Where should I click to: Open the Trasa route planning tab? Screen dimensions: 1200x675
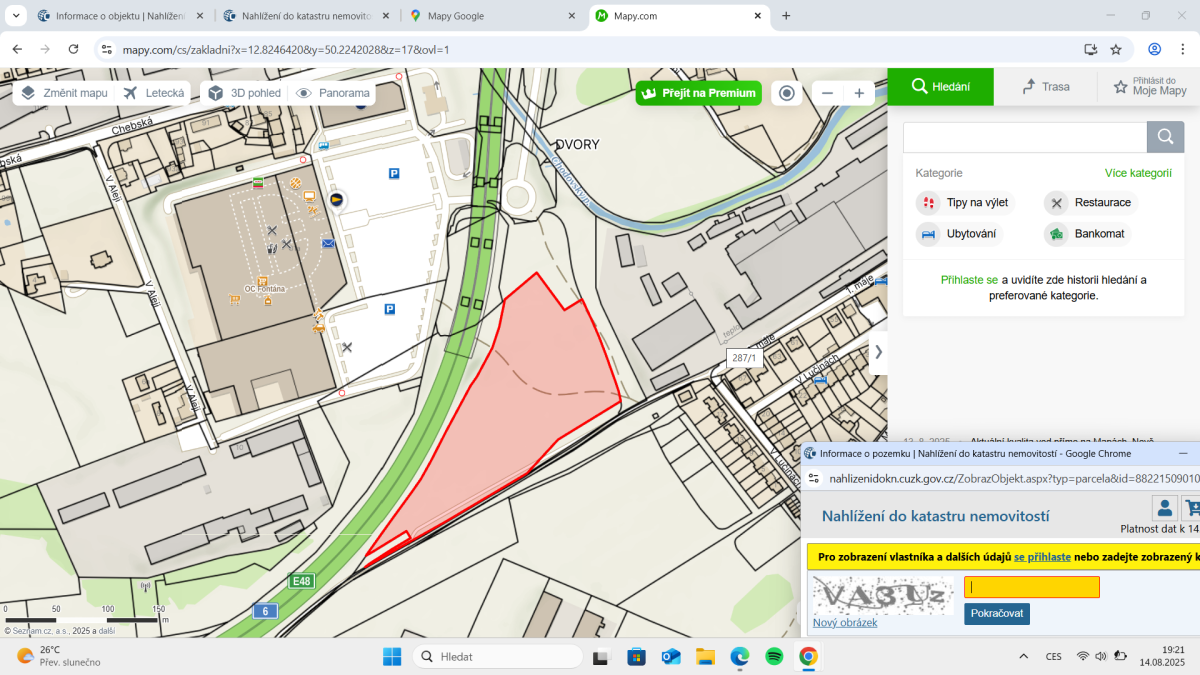tap(1045, 87)
